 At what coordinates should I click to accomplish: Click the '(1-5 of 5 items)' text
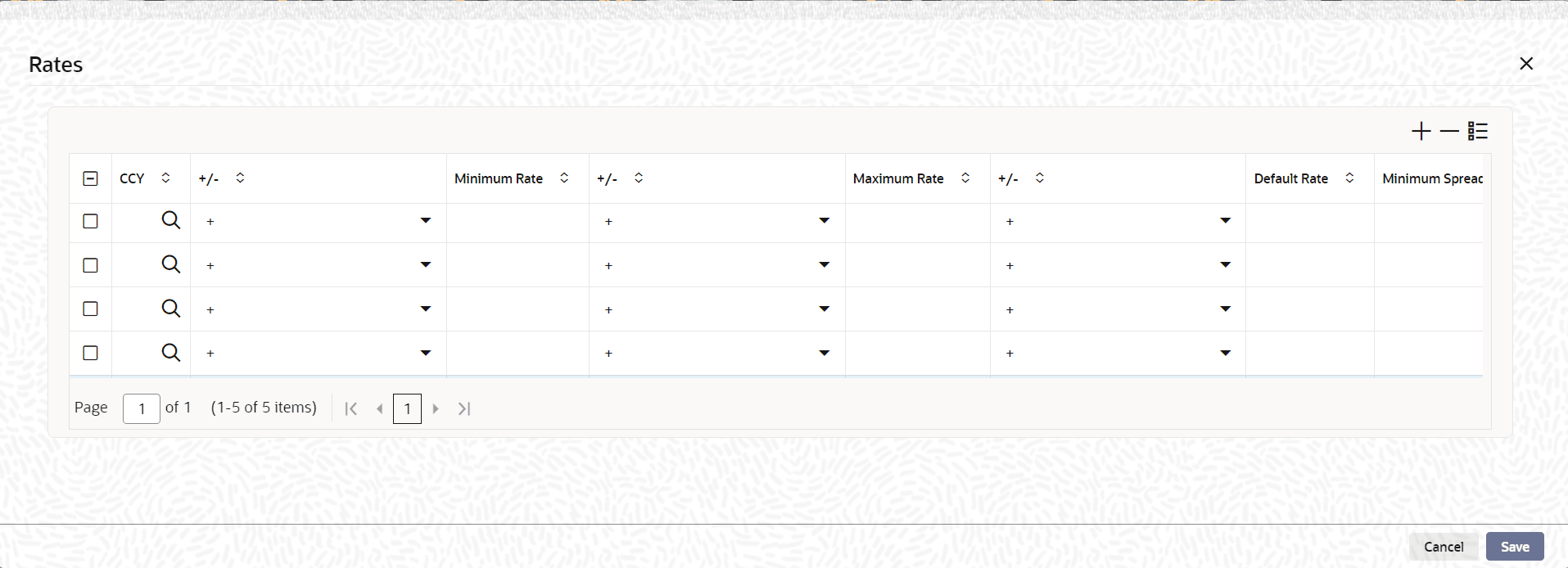[x=264, y=408]
